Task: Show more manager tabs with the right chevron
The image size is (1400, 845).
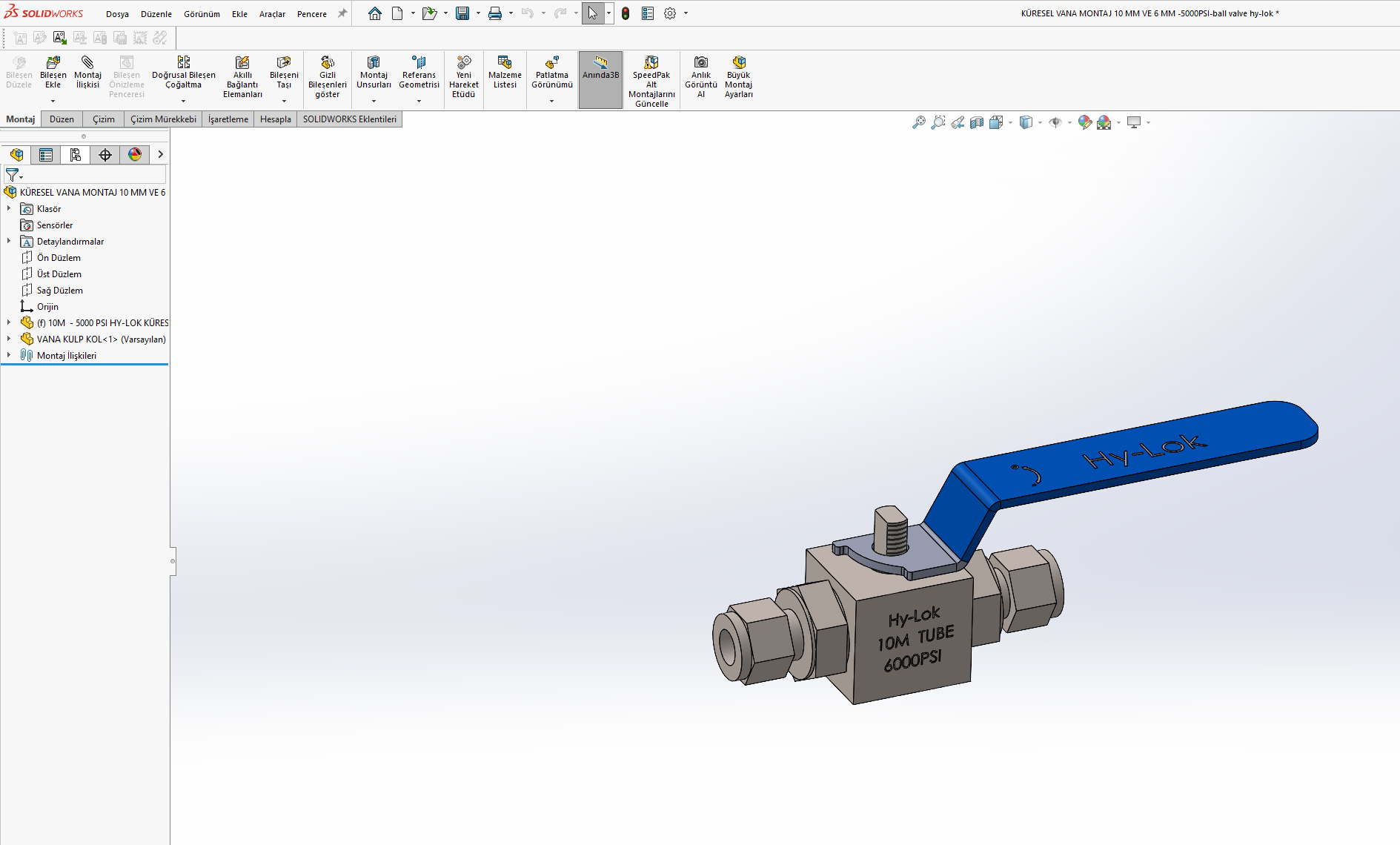Action: 160,154
